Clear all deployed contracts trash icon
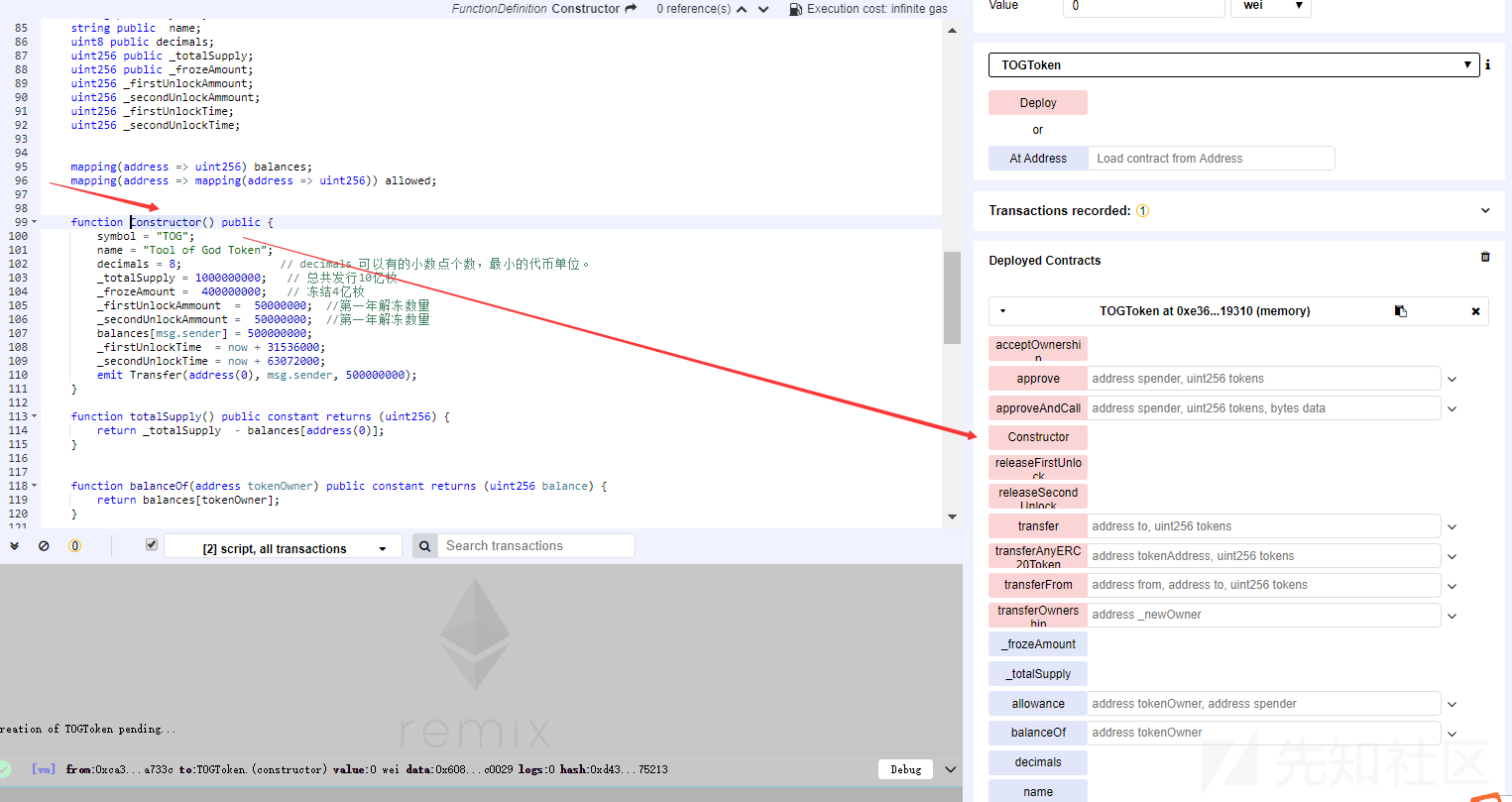The image size is (1512, 802). (x=1485, y=258)
